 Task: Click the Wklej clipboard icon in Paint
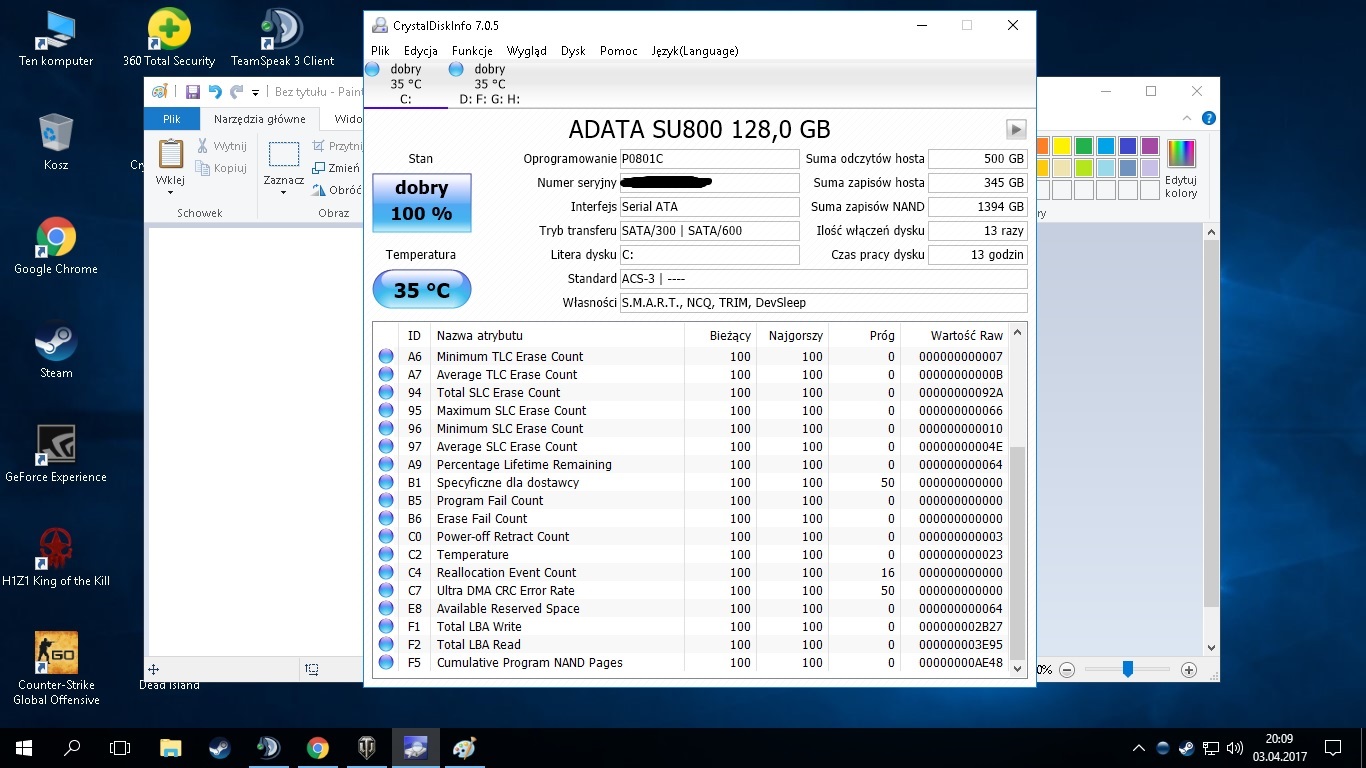click(x=171, y=155)
